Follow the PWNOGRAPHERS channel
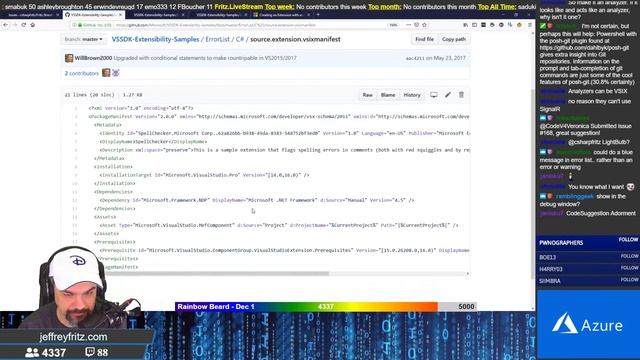Screen dimensions: 640x360 (x=628, y=240)
